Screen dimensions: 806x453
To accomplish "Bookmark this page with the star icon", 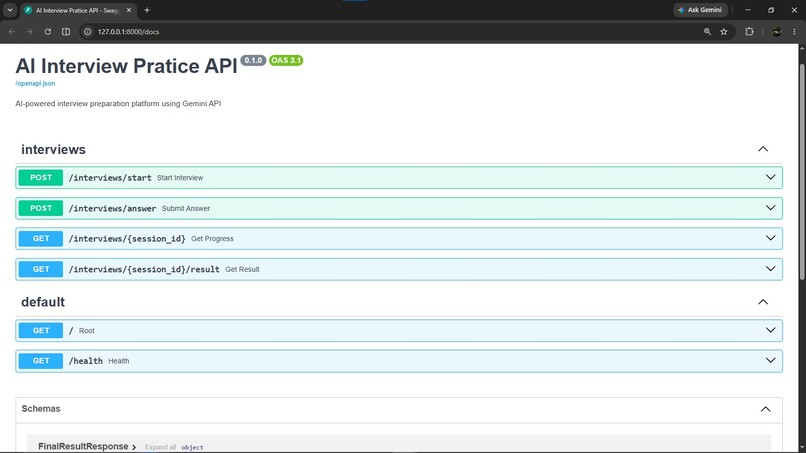I will coord(724,32).
